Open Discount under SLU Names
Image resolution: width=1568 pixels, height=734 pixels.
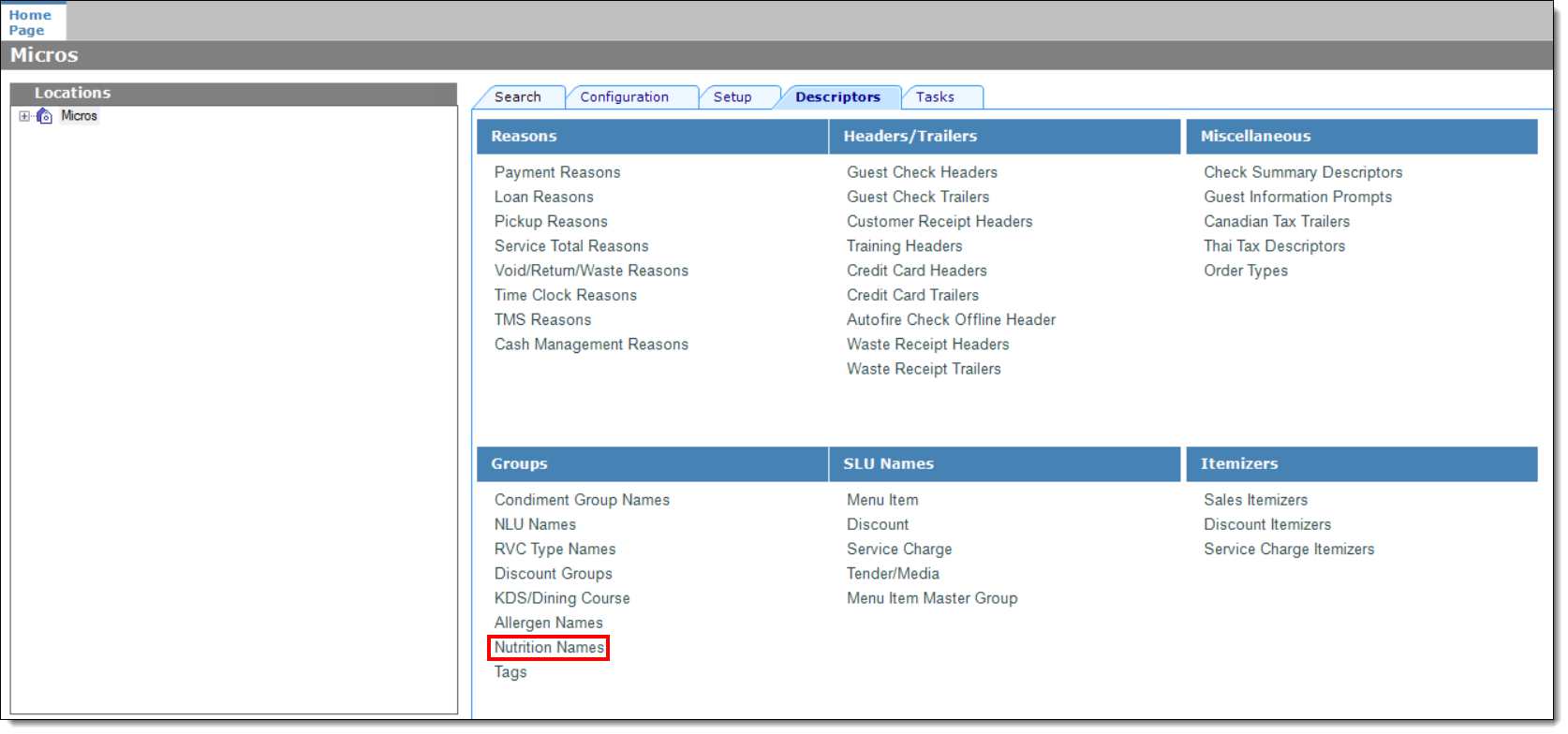pos(878,524)
